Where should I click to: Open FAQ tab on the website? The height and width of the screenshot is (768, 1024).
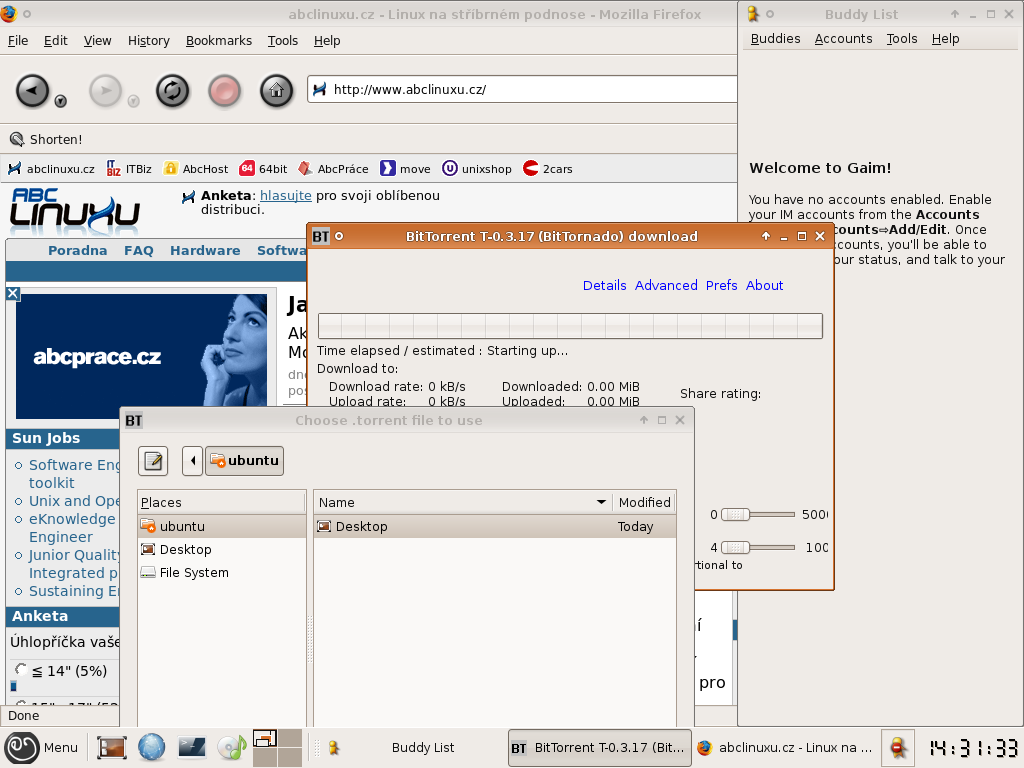[138, 250]
